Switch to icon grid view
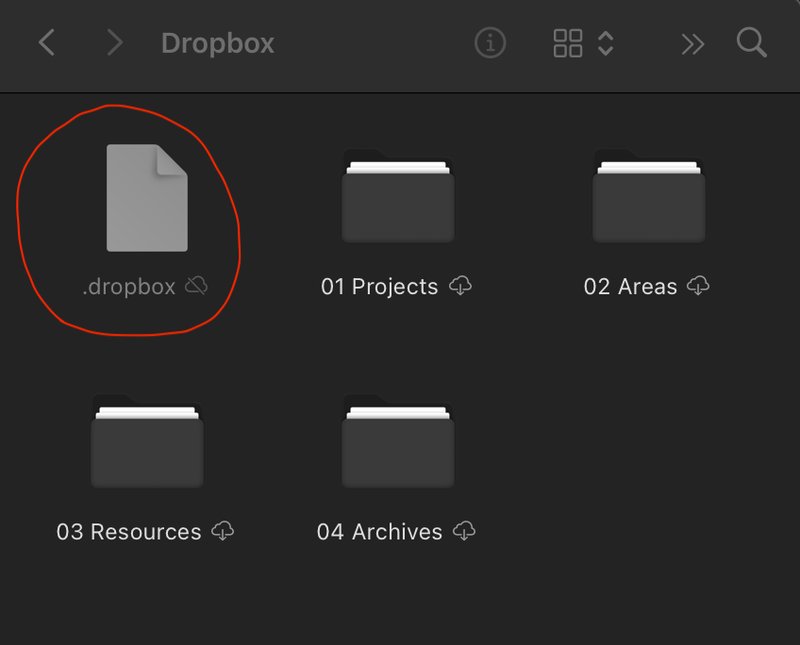 pyautogui.click(x=567, y=43)
